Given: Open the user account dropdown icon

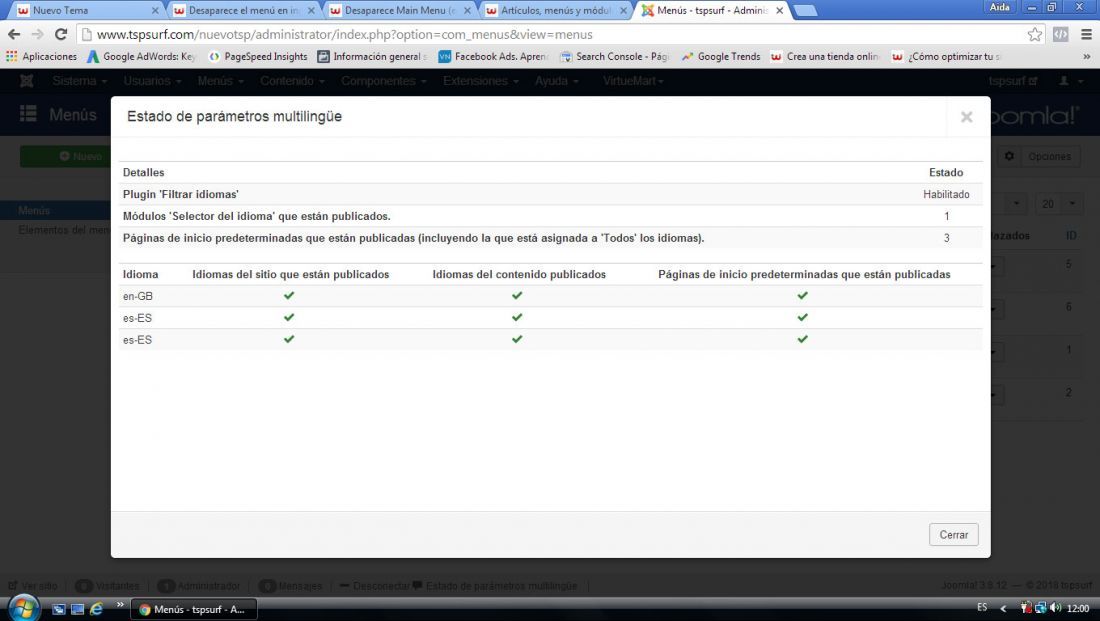Looking at the screenshot, I should coord(1069,81).
